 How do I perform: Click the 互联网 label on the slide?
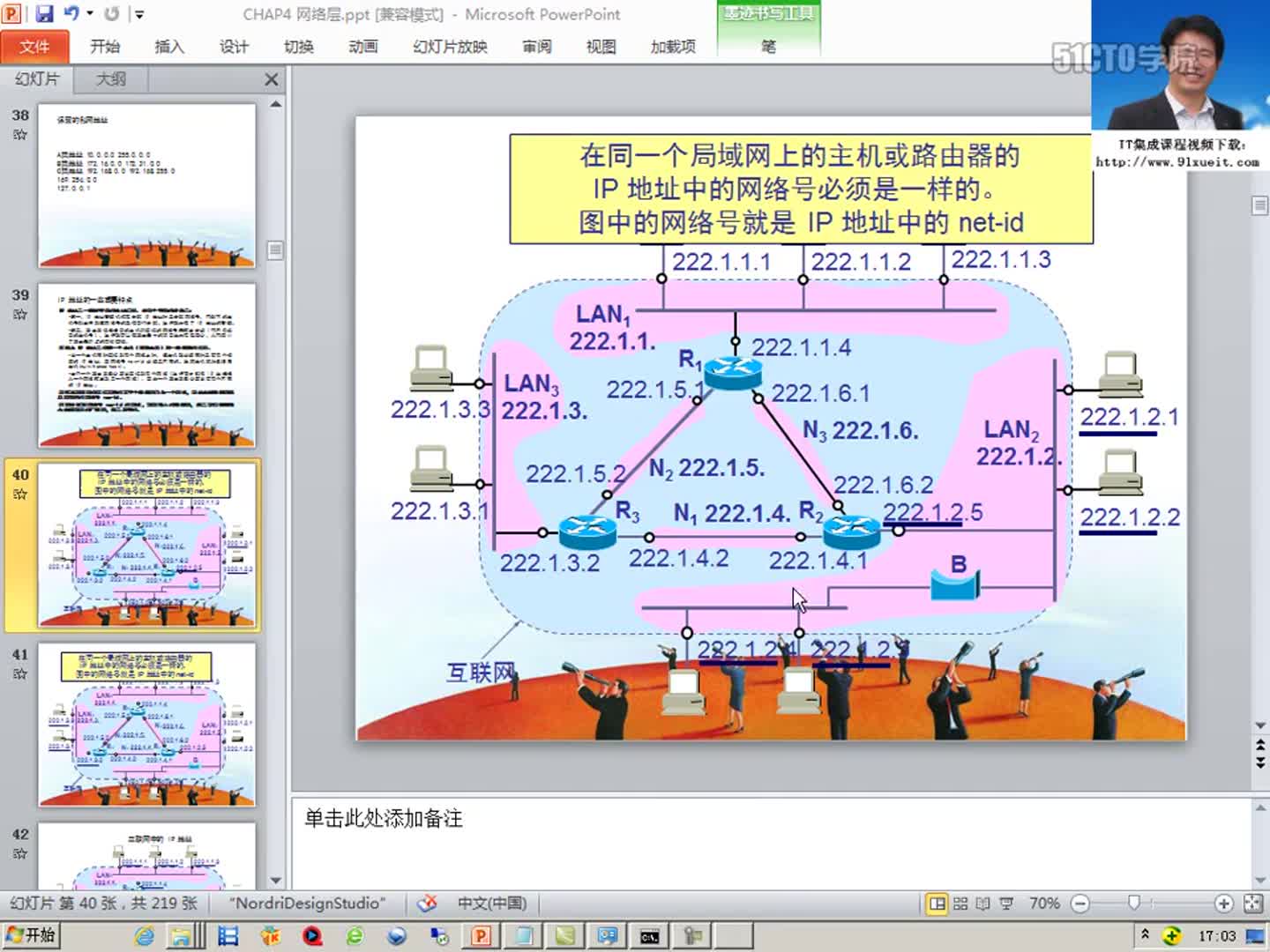pyautogui.click(x=481, y=673)
